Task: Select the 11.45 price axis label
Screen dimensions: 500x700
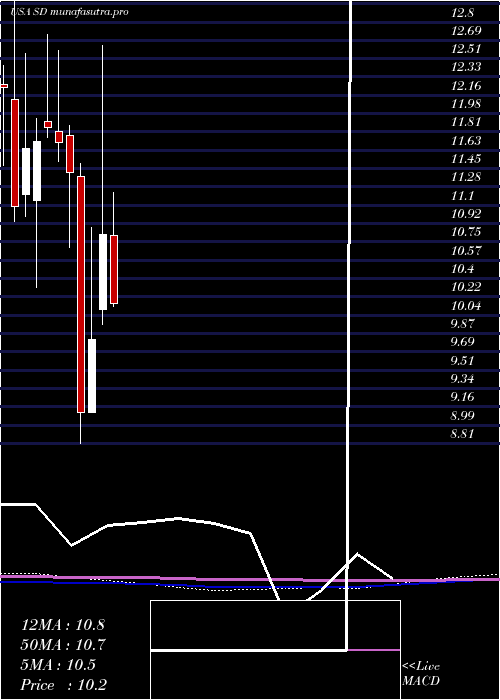Action: 466,159
